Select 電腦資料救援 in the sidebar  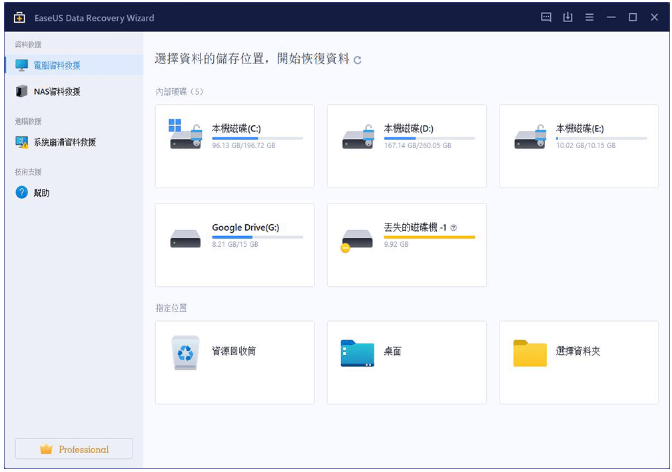(56, 65)
